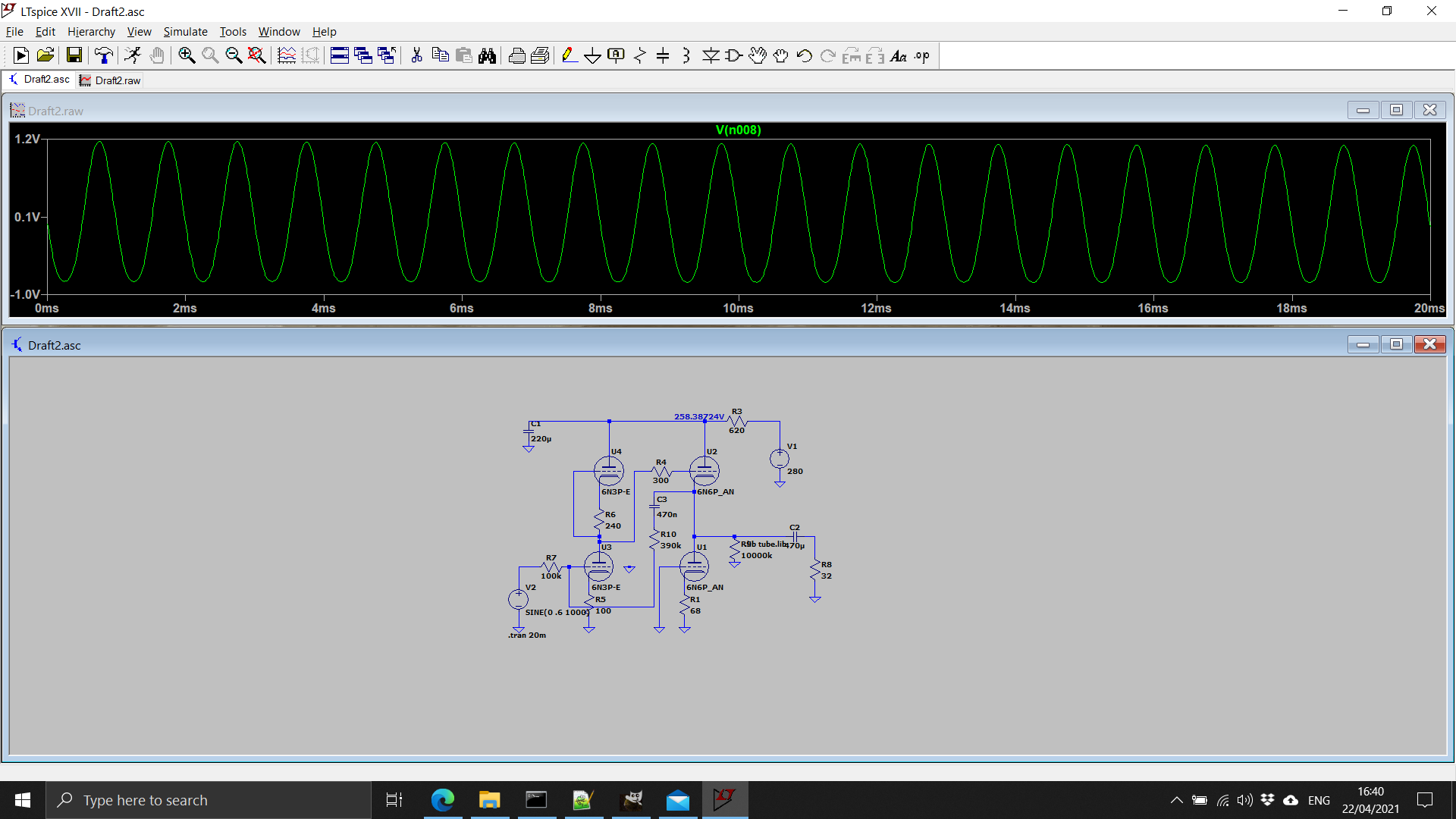Screen dimensions: 1456x819
Task: Click the Zoom Out magnifier icon
Action: pyautogui.click(x=234, y=55)
